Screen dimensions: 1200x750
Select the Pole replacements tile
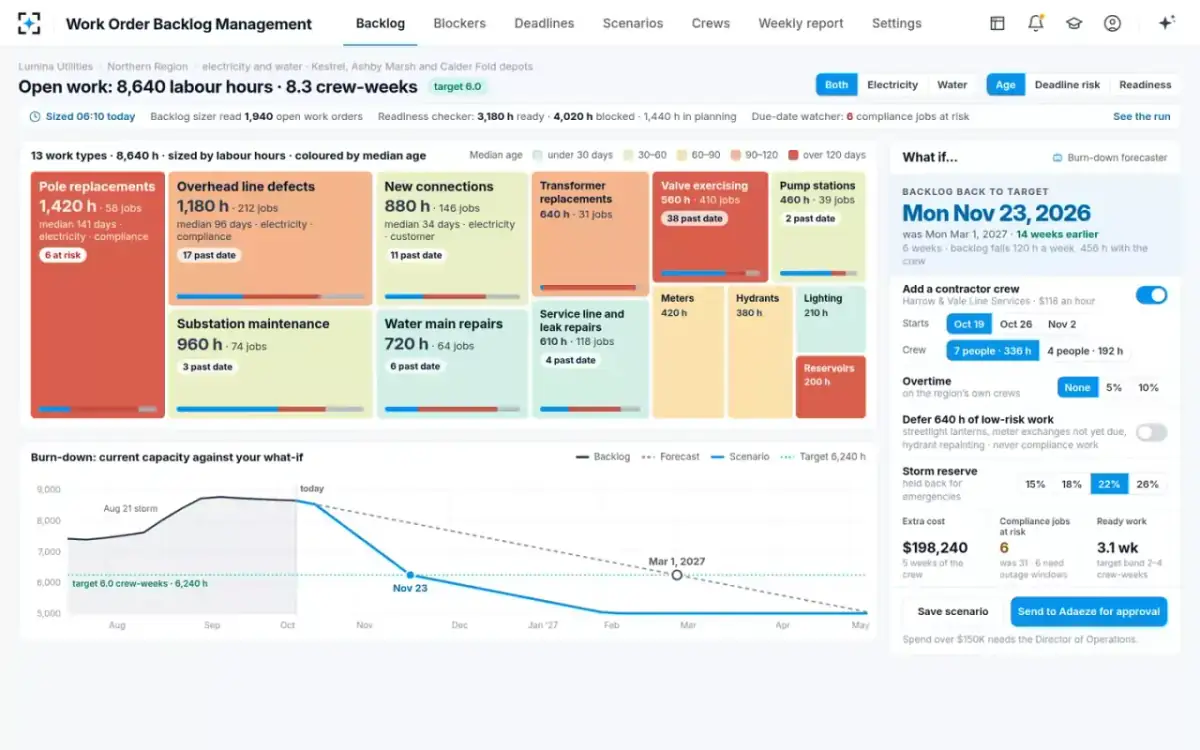(x=98, y=295)
